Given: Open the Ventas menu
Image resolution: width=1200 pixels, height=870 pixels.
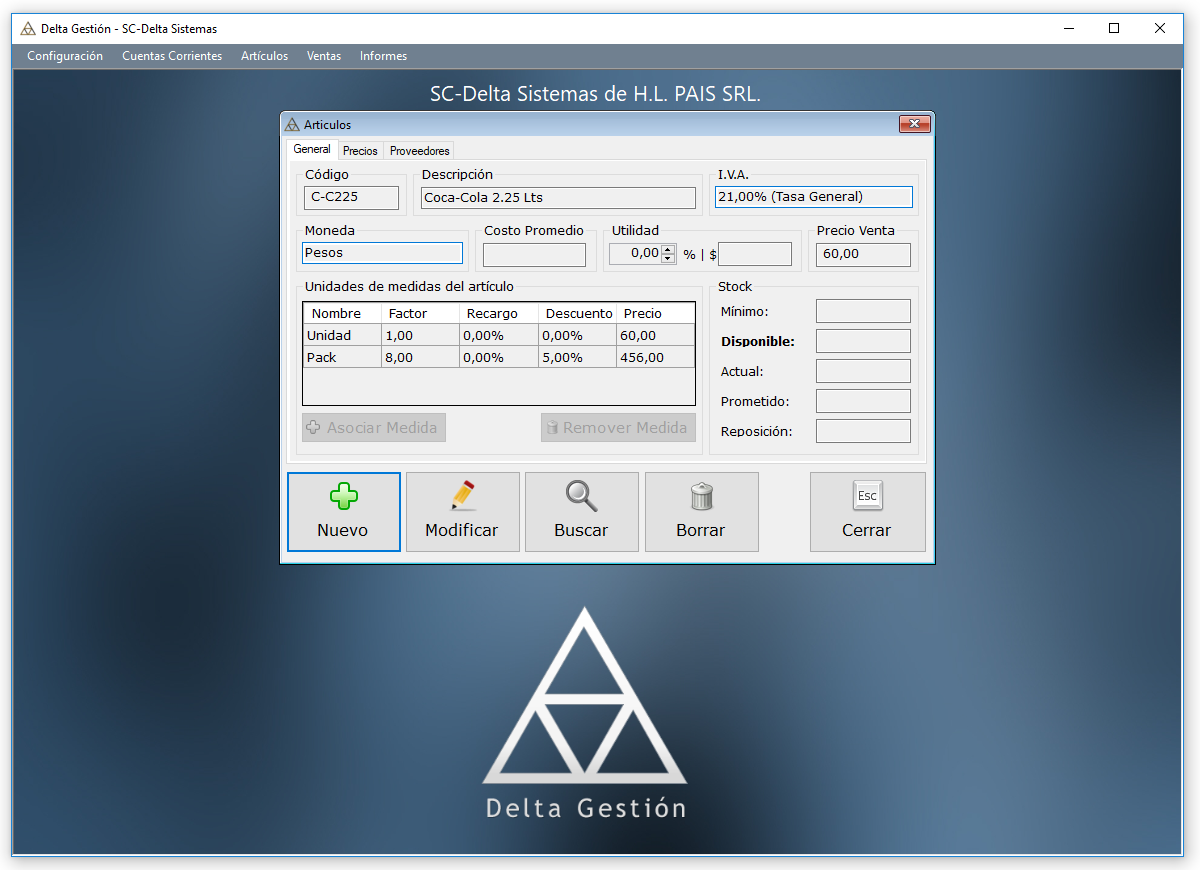Looking at the screenshot, I should pyautogui.click(x=324, y=56).
